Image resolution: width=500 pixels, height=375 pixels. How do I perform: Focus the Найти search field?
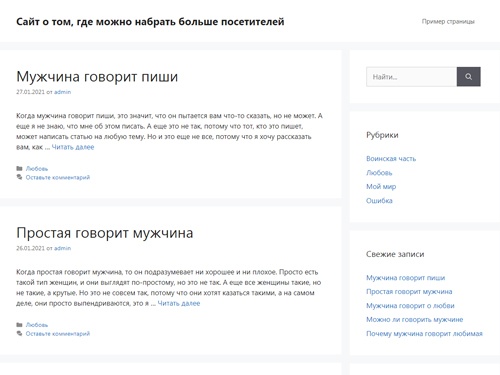coord(411,77)
